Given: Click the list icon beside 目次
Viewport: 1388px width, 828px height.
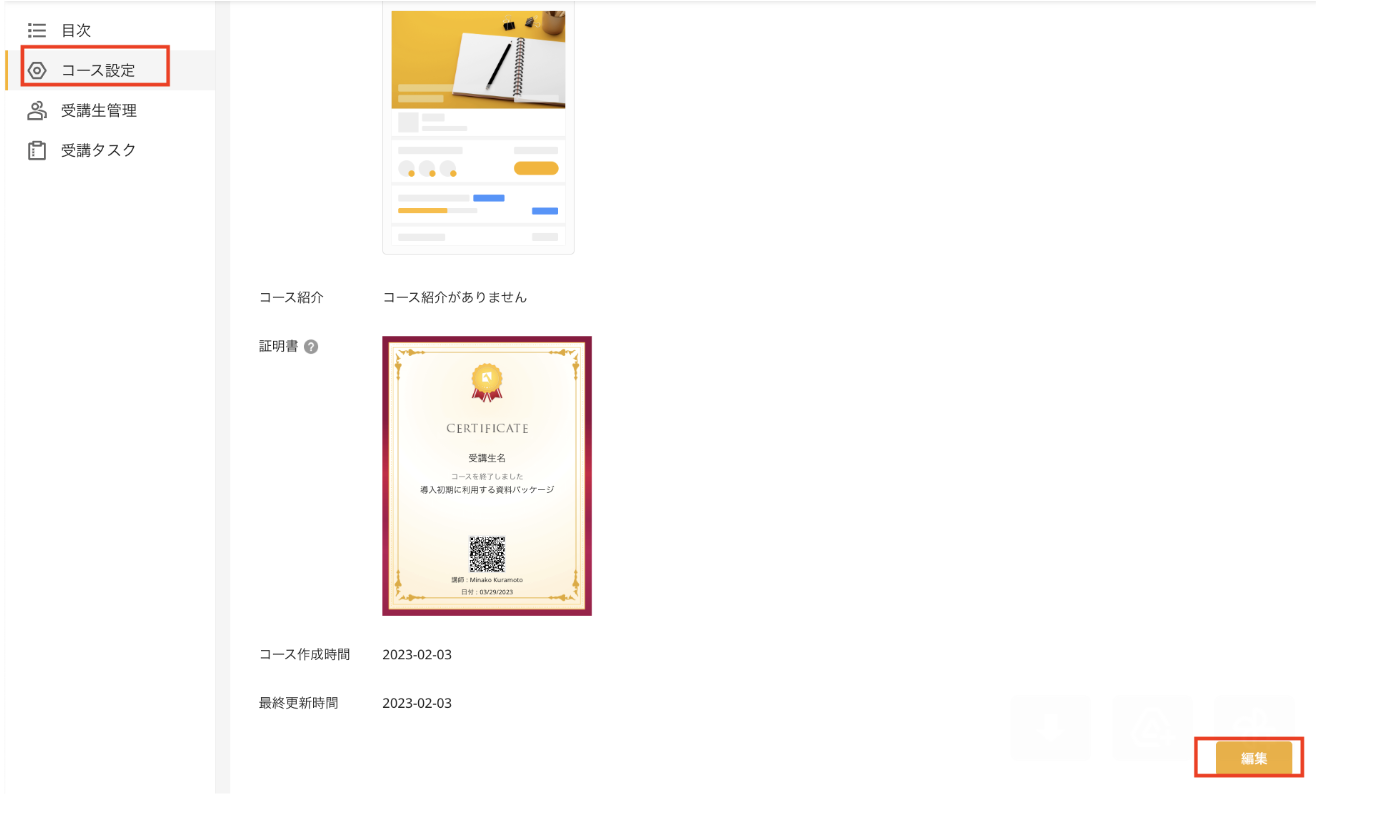Looking at the screenshot, I should point(37,31).
